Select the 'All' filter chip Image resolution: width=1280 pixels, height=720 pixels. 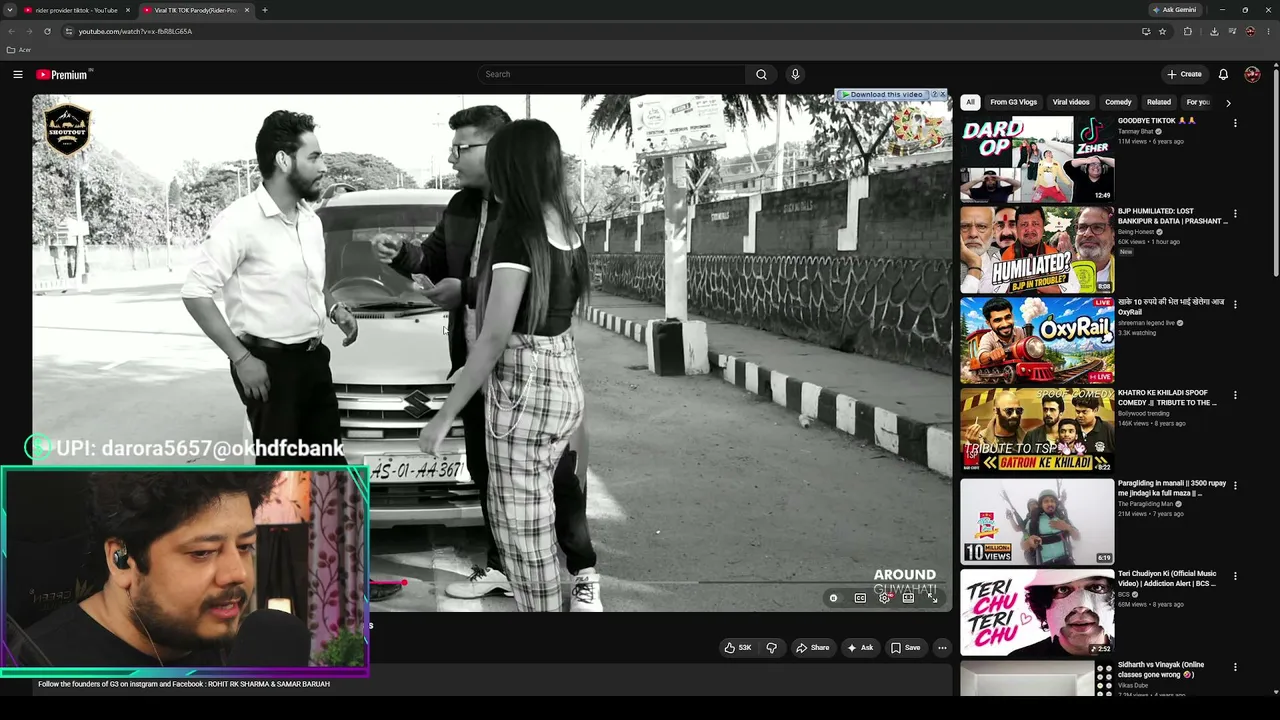(x=970, y=102)
